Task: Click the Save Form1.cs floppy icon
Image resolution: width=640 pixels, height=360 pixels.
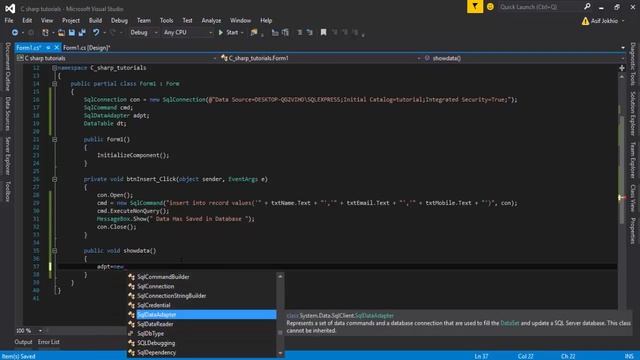Action: tap(72, 32)
